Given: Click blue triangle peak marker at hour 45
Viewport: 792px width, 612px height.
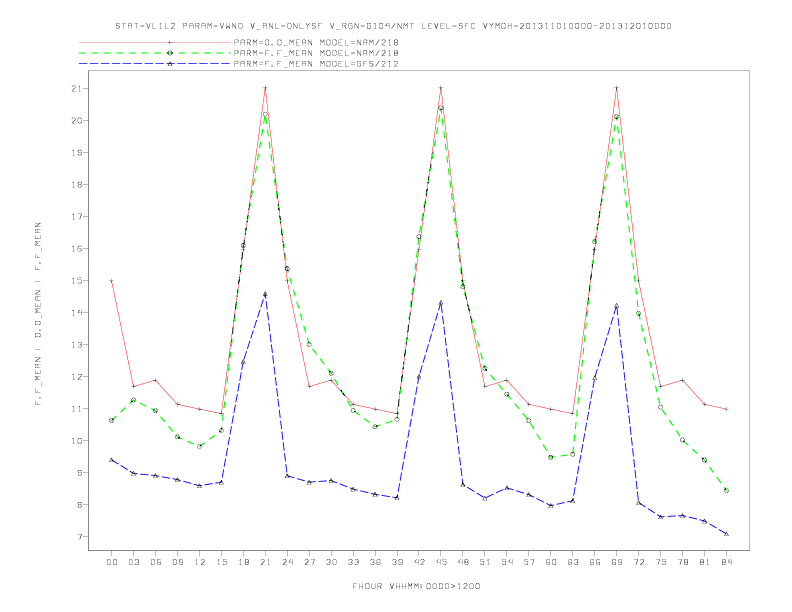Looking at the screenshot, I should pos(441,303).
